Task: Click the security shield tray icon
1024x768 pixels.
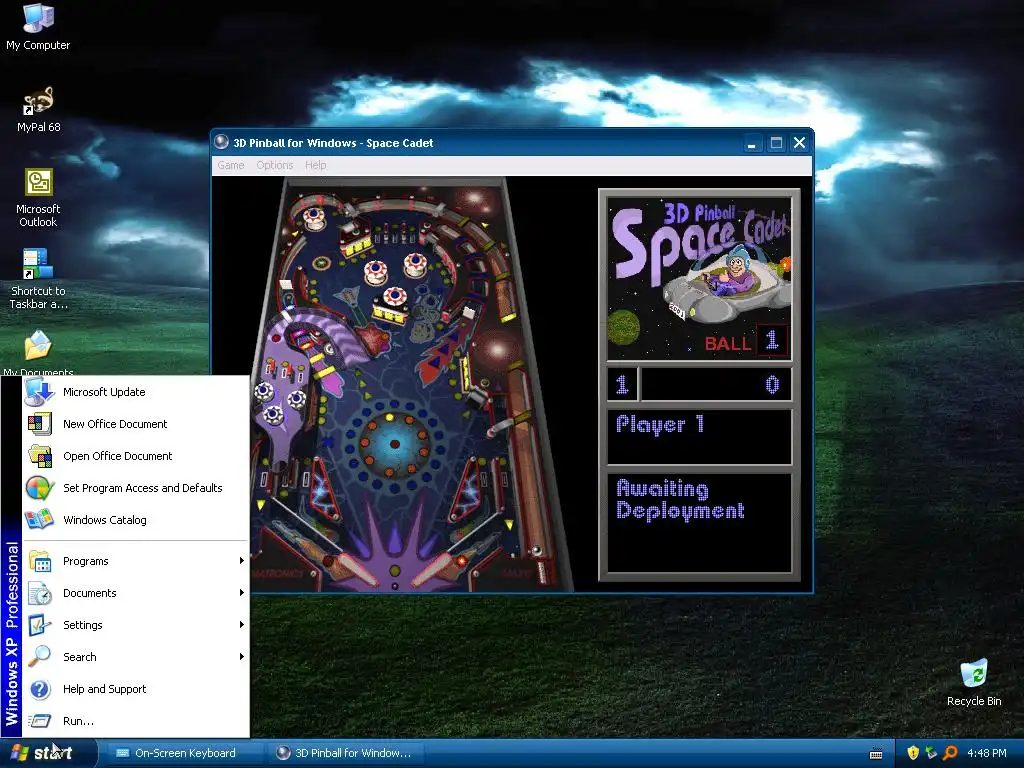Action: click(913, 753)
